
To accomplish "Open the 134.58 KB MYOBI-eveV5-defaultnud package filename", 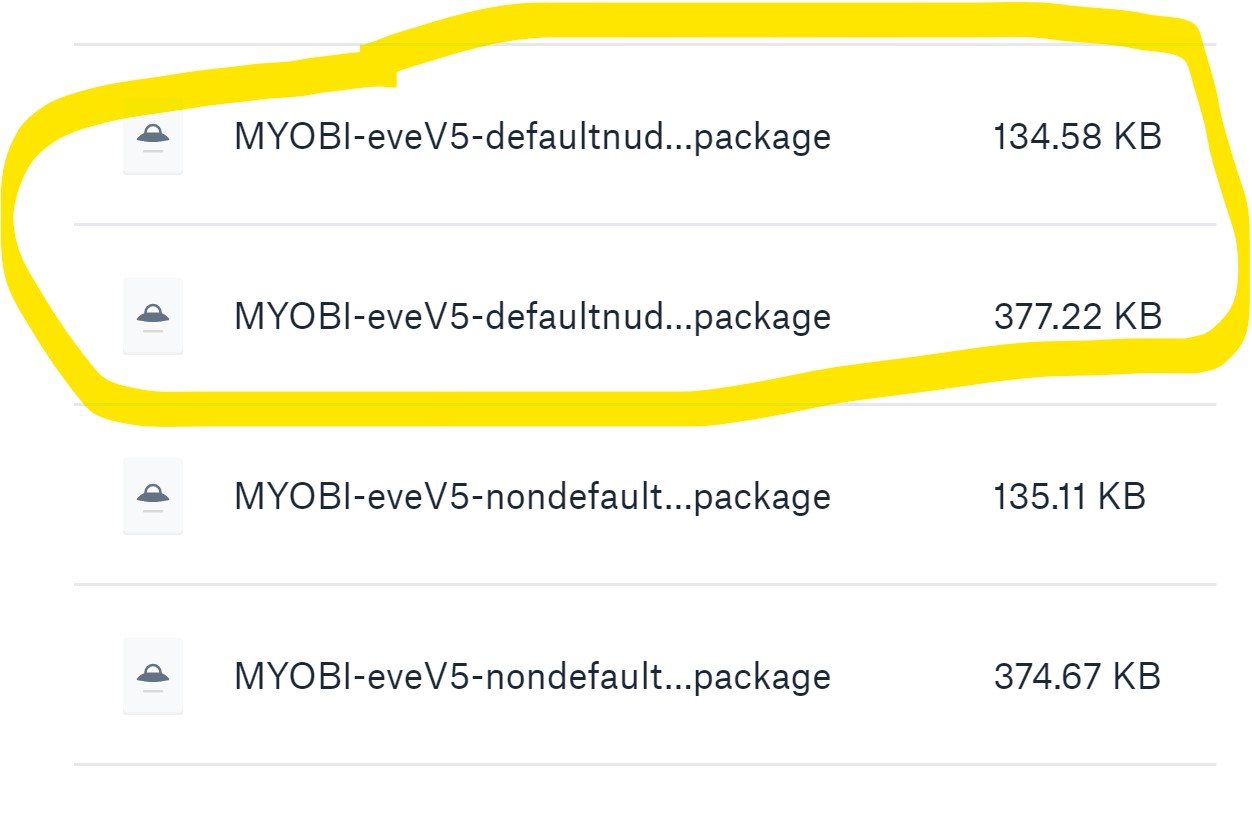I will point(532,137).
